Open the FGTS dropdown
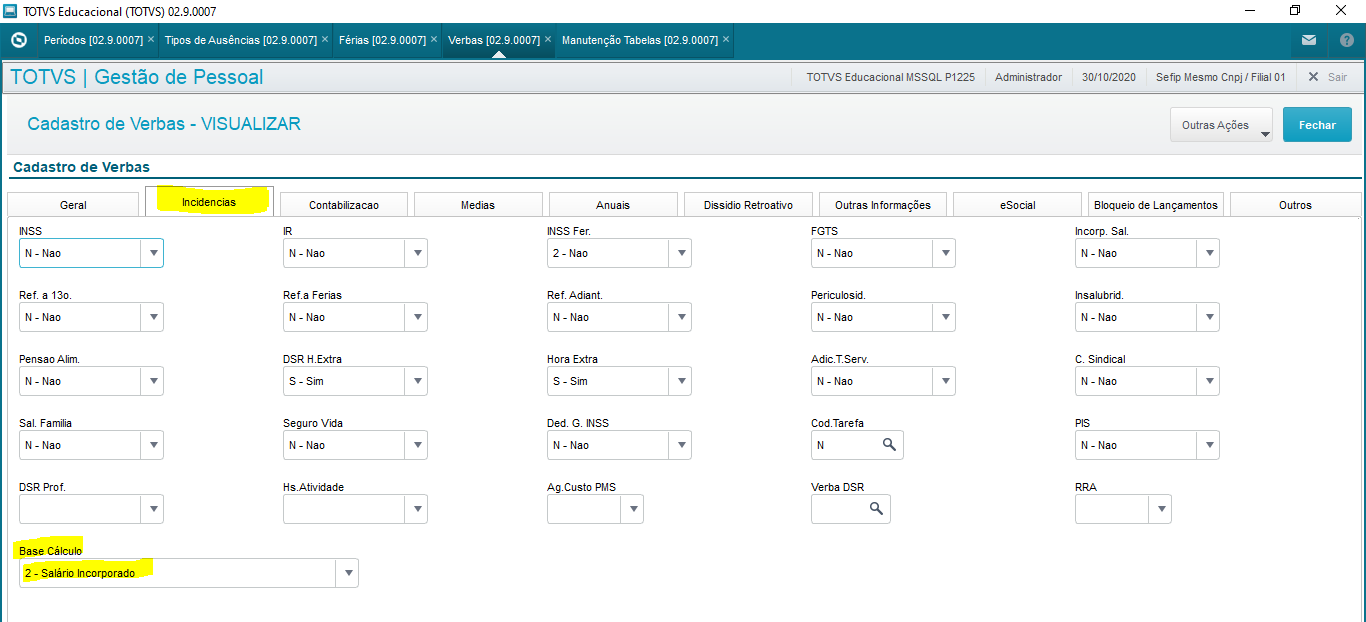This screenshot has width=1366, height=622. (x=945, y=253)
